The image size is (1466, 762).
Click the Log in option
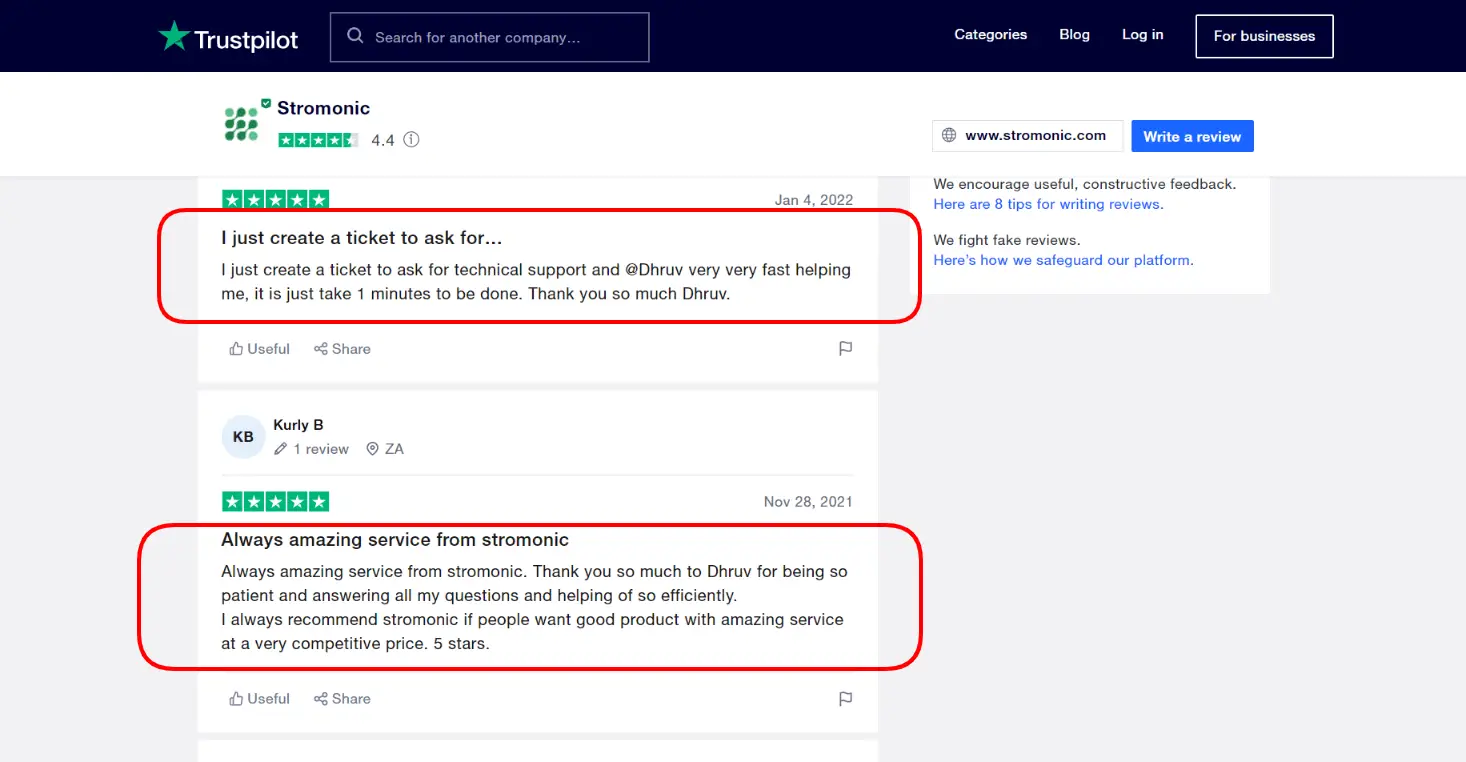point(1142,34)
